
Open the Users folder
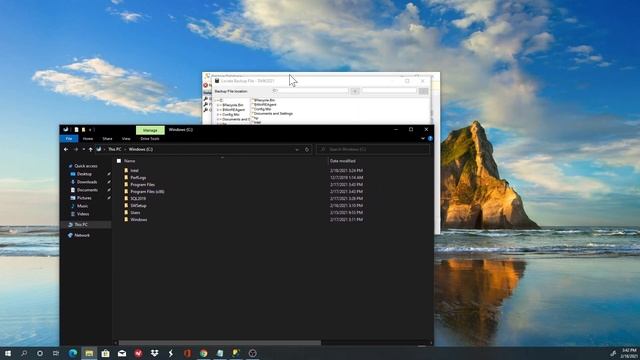click(135, 212)
